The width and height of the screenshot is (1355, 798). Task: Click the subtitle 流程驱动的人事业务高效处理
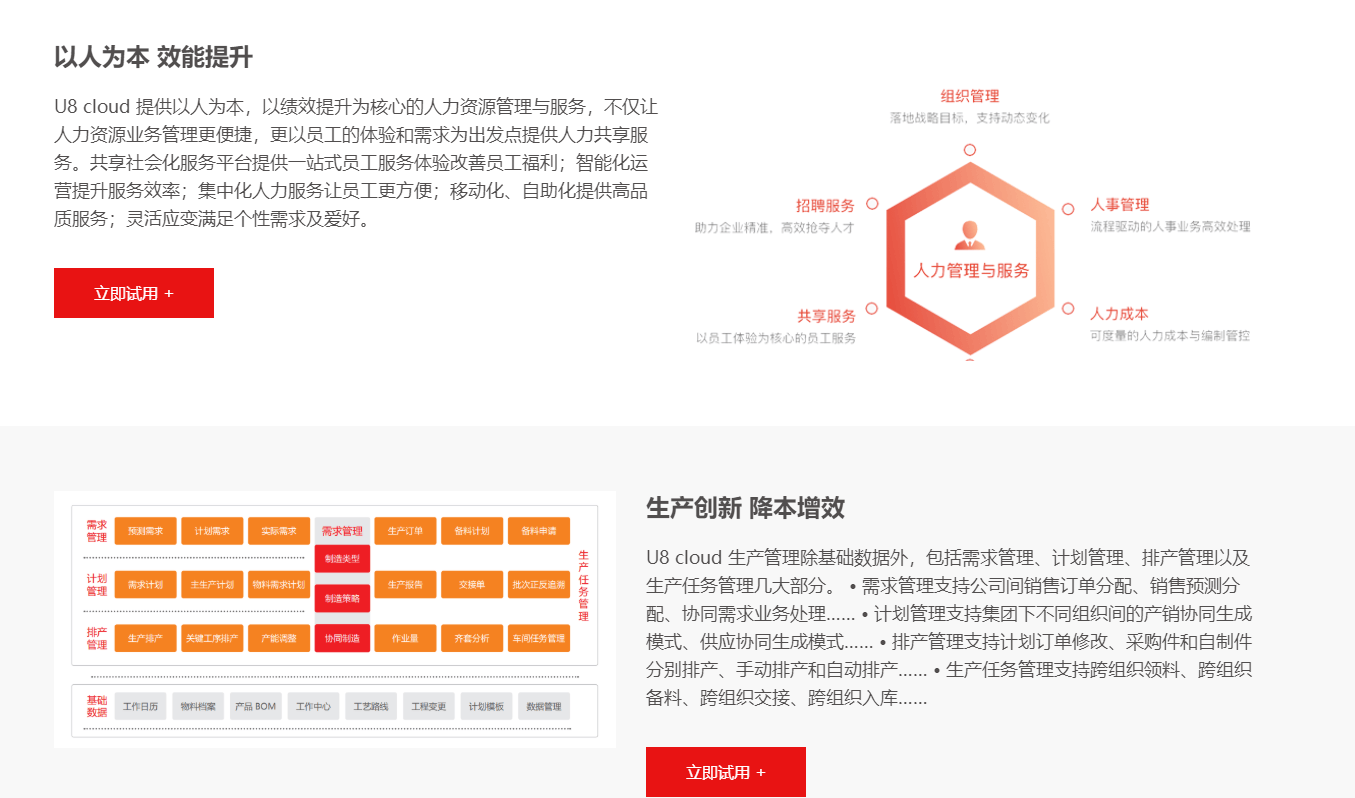(x=1170, y=227)
